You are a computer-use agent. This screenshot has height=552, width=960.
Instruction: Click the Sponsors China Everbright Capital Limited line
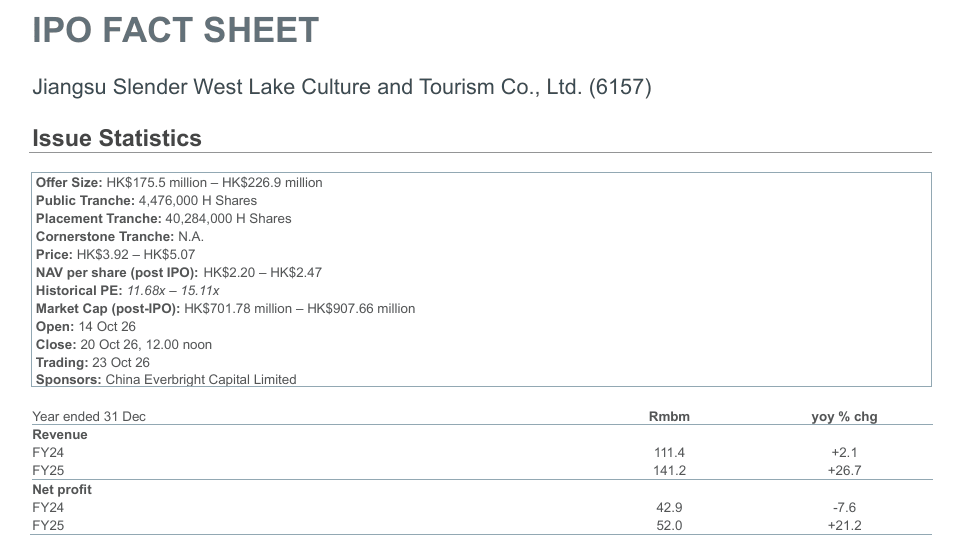coord(166,379)
